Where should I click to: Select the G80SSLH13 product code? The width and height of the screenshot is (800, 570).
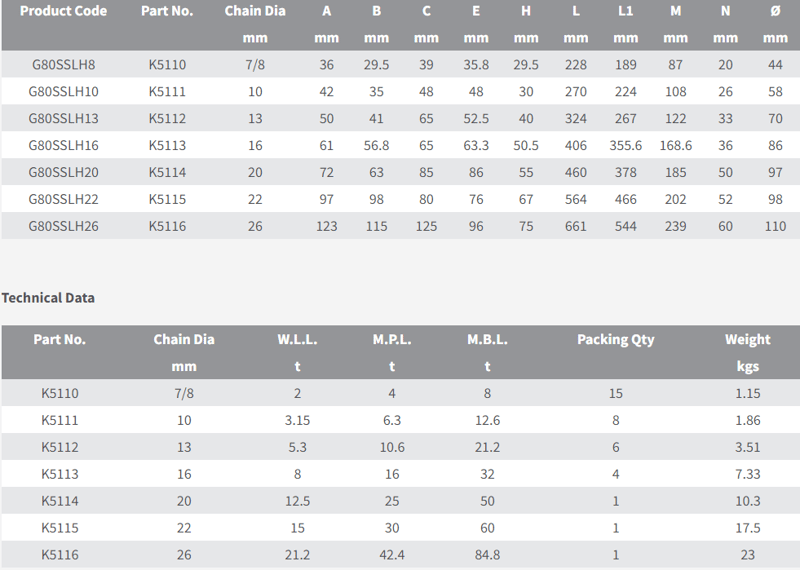(x=63, y=118)
